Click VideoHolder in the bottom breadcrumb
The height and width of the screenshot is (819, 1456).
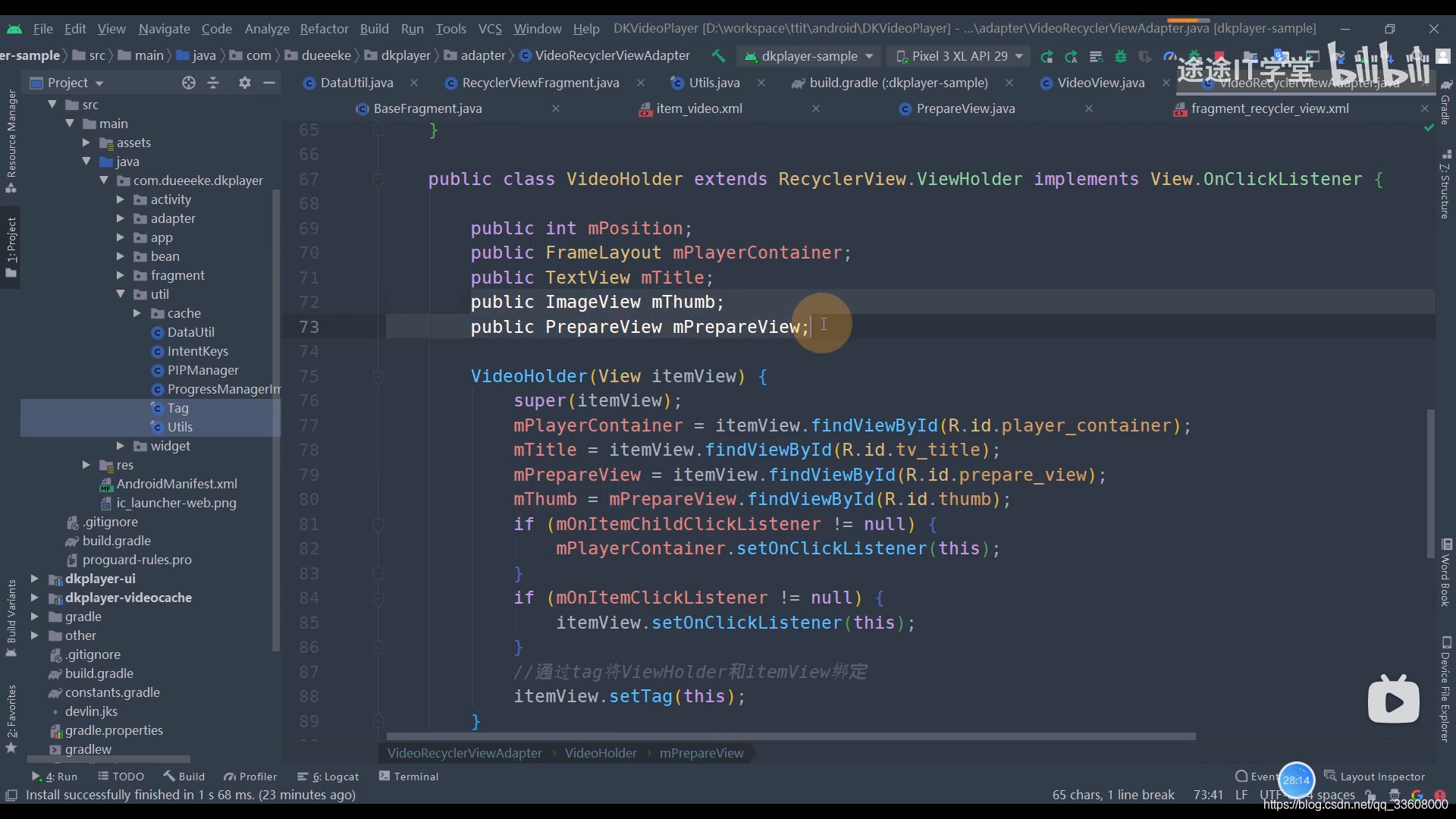click(x=601, y=753)
